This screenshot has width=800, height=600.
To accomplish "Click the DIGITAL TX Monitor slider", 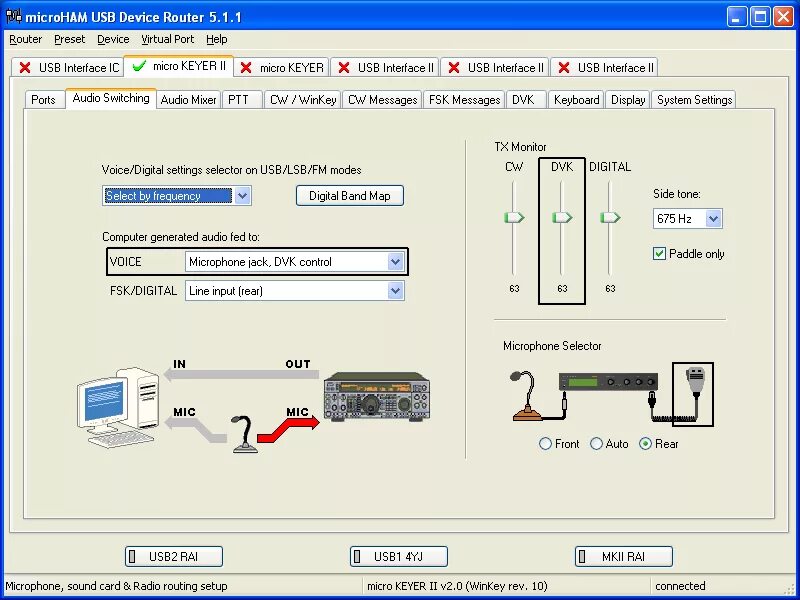I will (610, 218).
